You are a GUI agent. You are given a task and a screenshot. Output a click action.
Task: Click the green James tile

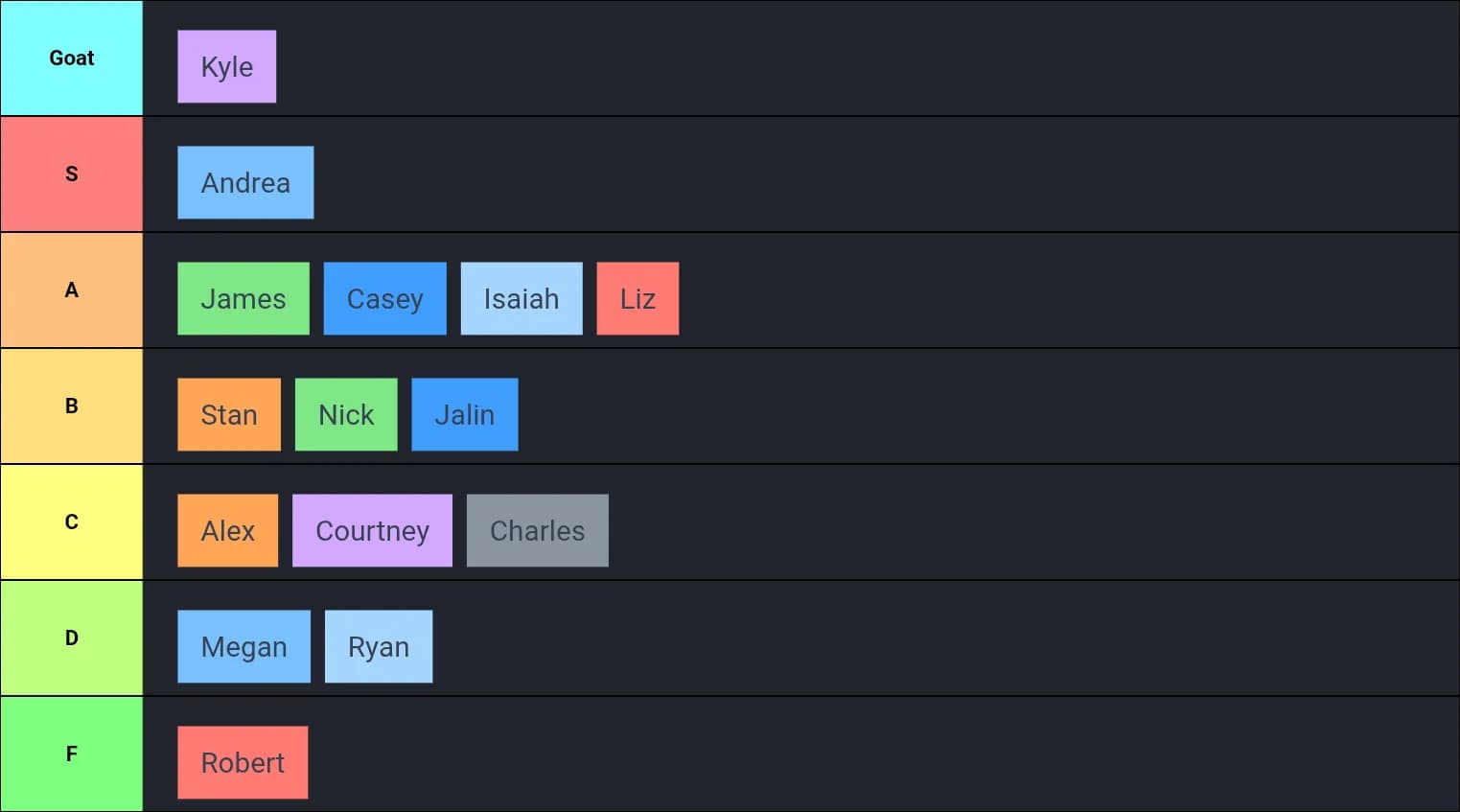pos(243,298)
